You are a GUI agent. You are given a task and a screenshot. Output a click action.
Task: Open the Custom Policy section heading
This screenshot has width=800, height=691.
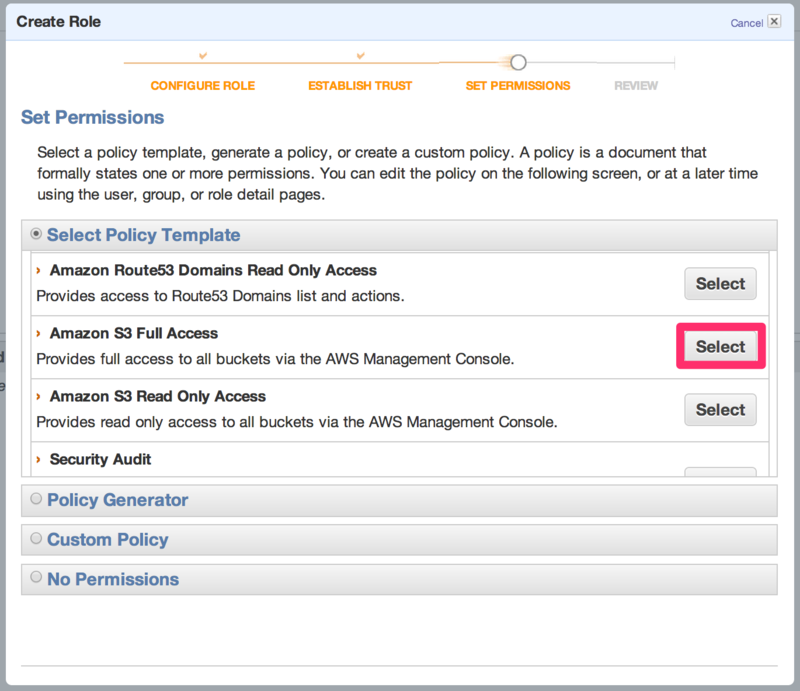[108, 539]
